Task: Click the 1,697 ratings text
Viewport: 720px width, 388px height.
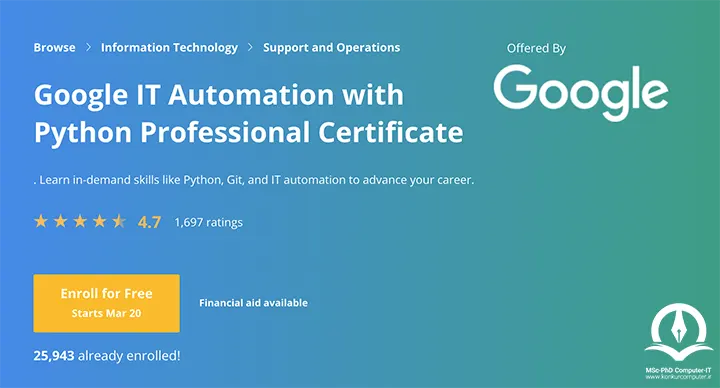Action: tap(208, 222)
